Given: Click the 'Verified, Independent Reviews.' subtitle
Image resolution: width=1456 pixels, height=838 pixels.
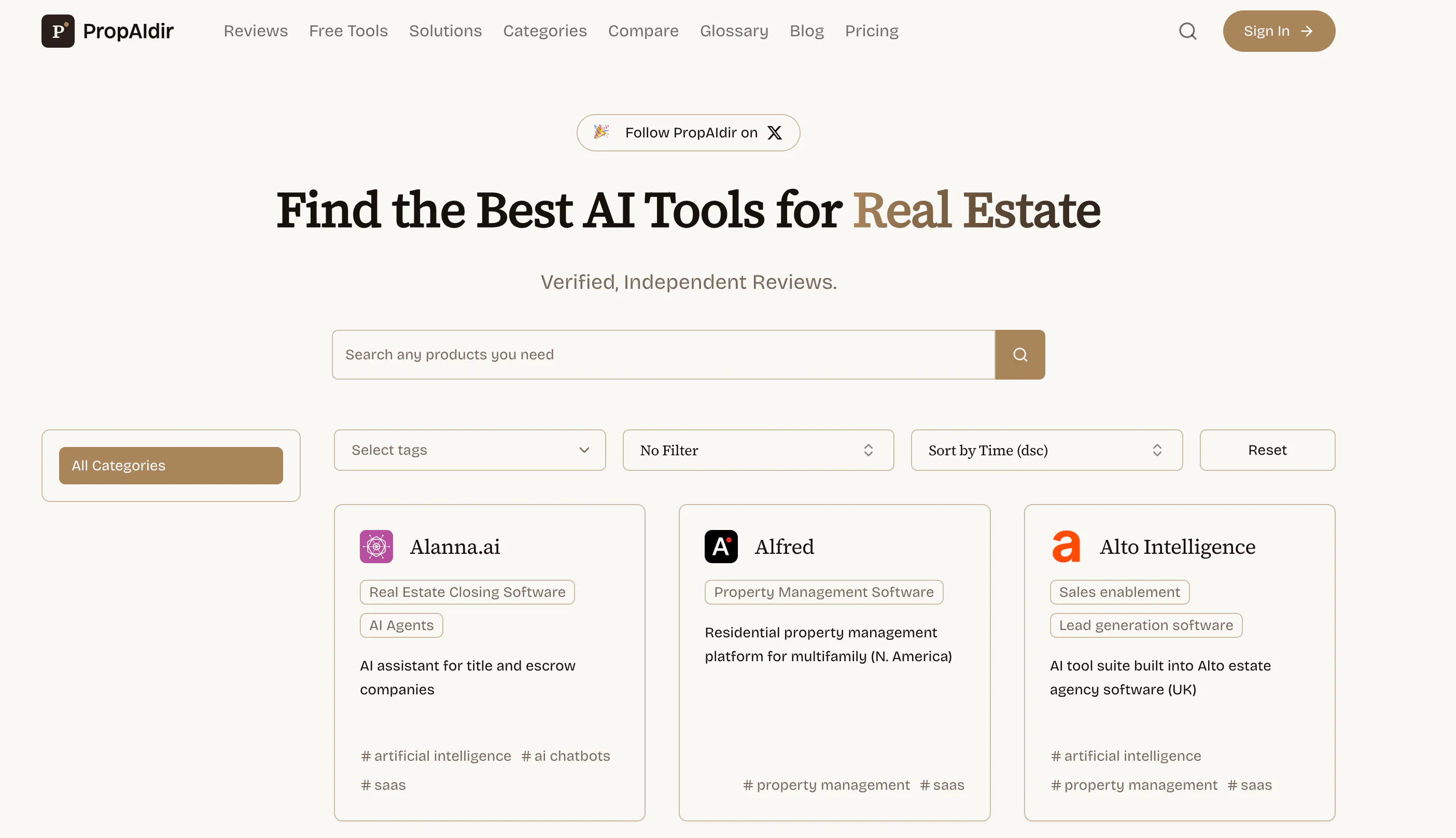Looking at the screenshot, I should 689,282.
